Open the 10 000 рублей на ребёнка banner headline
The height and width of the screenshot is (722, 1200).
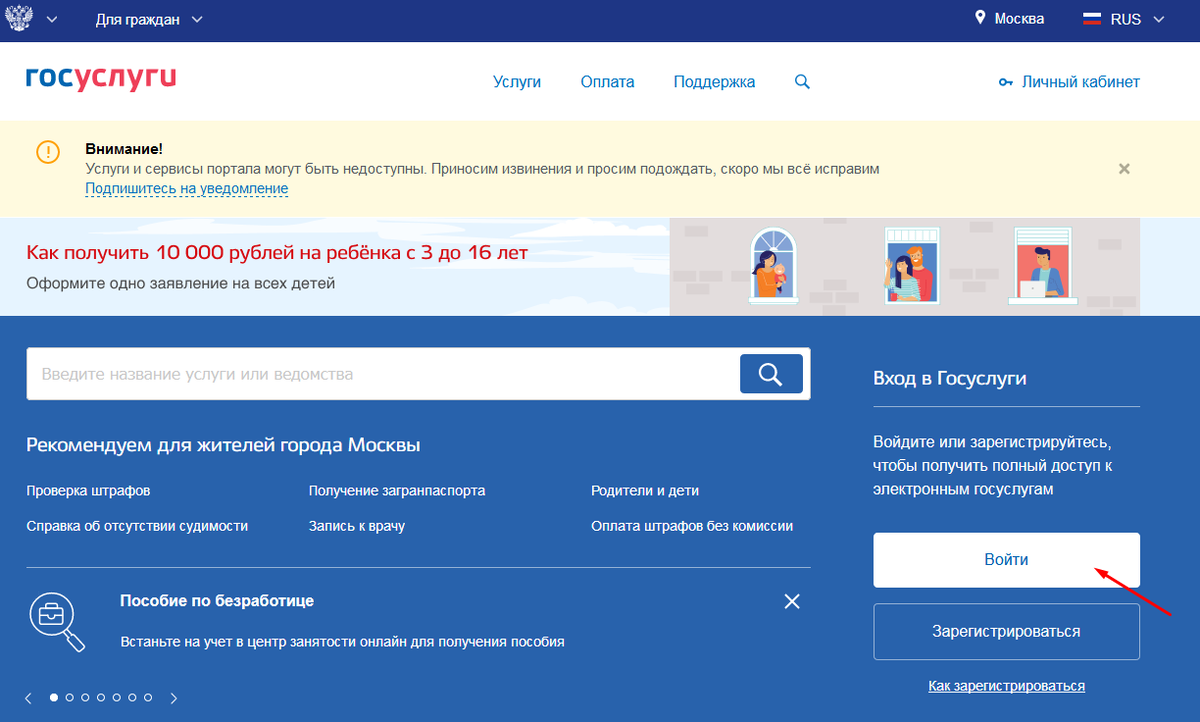[277, 253]
